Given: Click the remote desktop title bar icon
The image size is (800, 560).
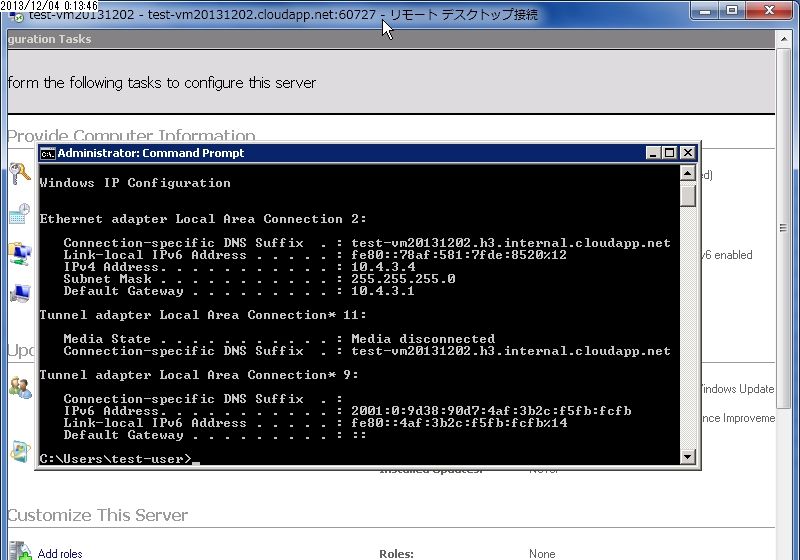Looking at the screenshot, I should pos(17,16).
